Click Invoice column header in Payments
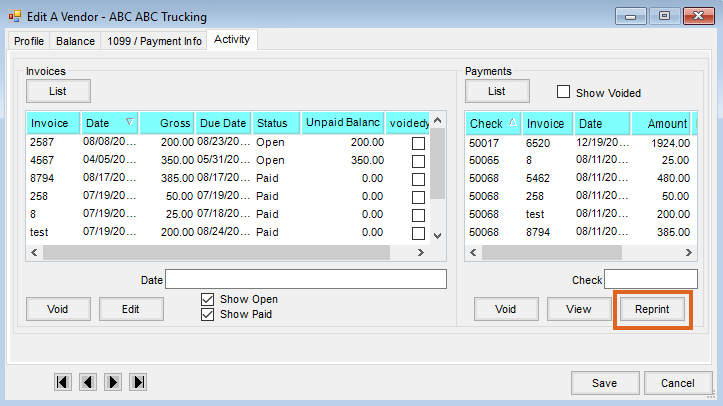The width and height of the screenshot is (723, 406). pyautogui.click(x=547, y=124)
